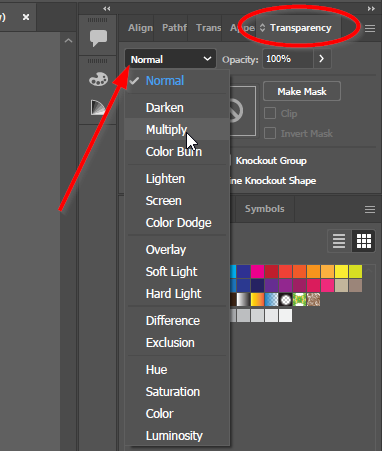Toggle the Invert Mask checkbox
The width and height of the screenshot is (382, 451).
(270, 133)
